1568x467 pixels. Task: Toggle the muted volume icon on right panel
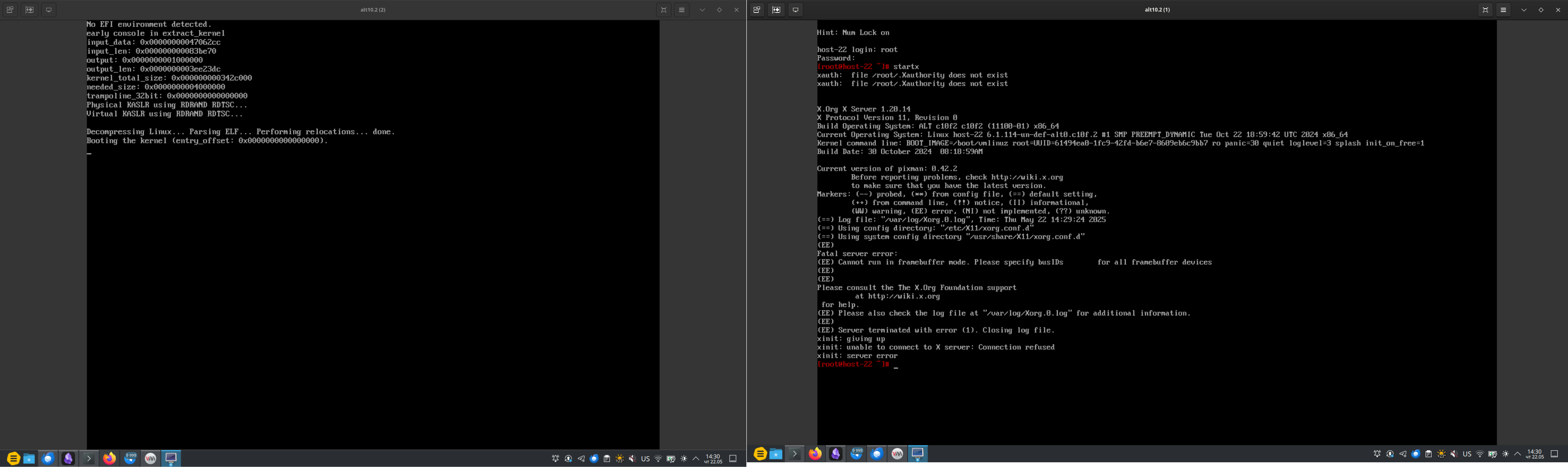point(1454,454)
